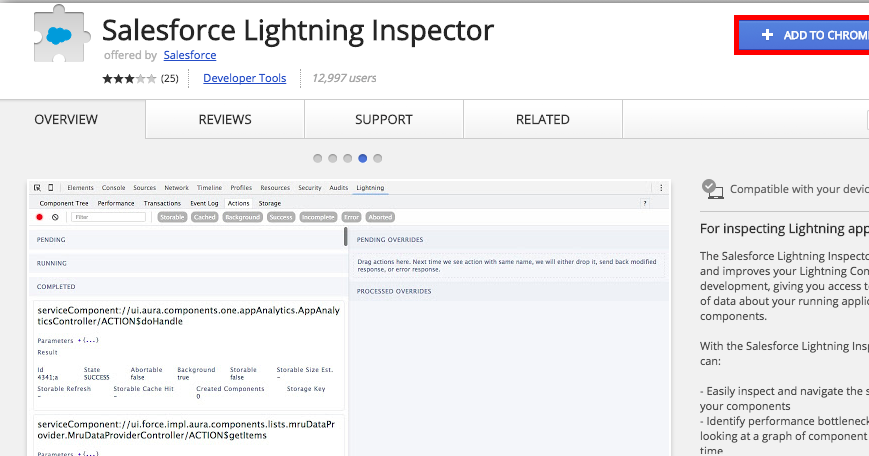Switch to the Reviews tab
This screenshot has height=456, width=869.
(225, 120)
